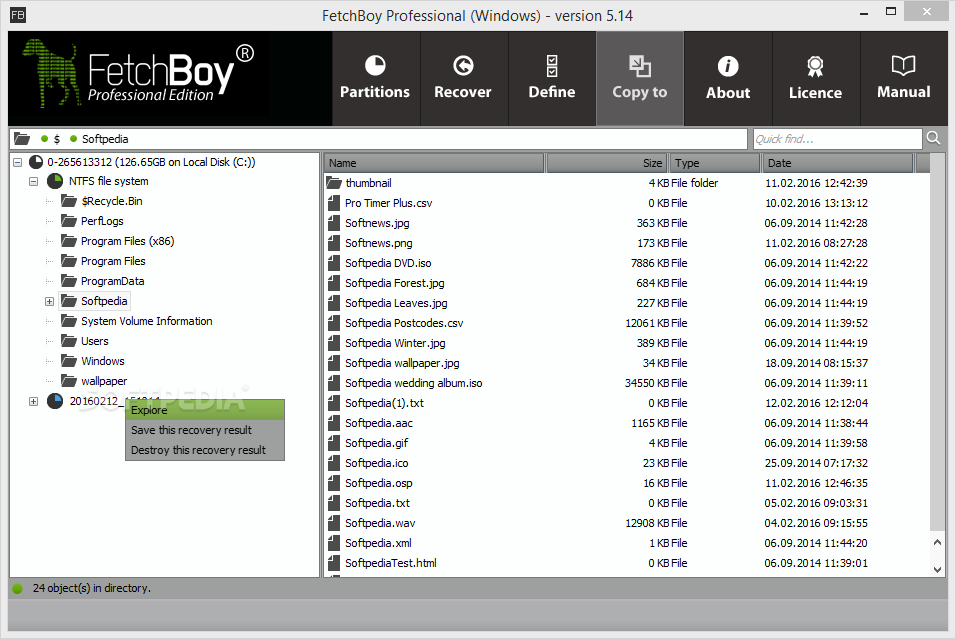Sort by the Type column header
Image resolution: width=956 pixels, height=639 pixels.
(715, 163)
